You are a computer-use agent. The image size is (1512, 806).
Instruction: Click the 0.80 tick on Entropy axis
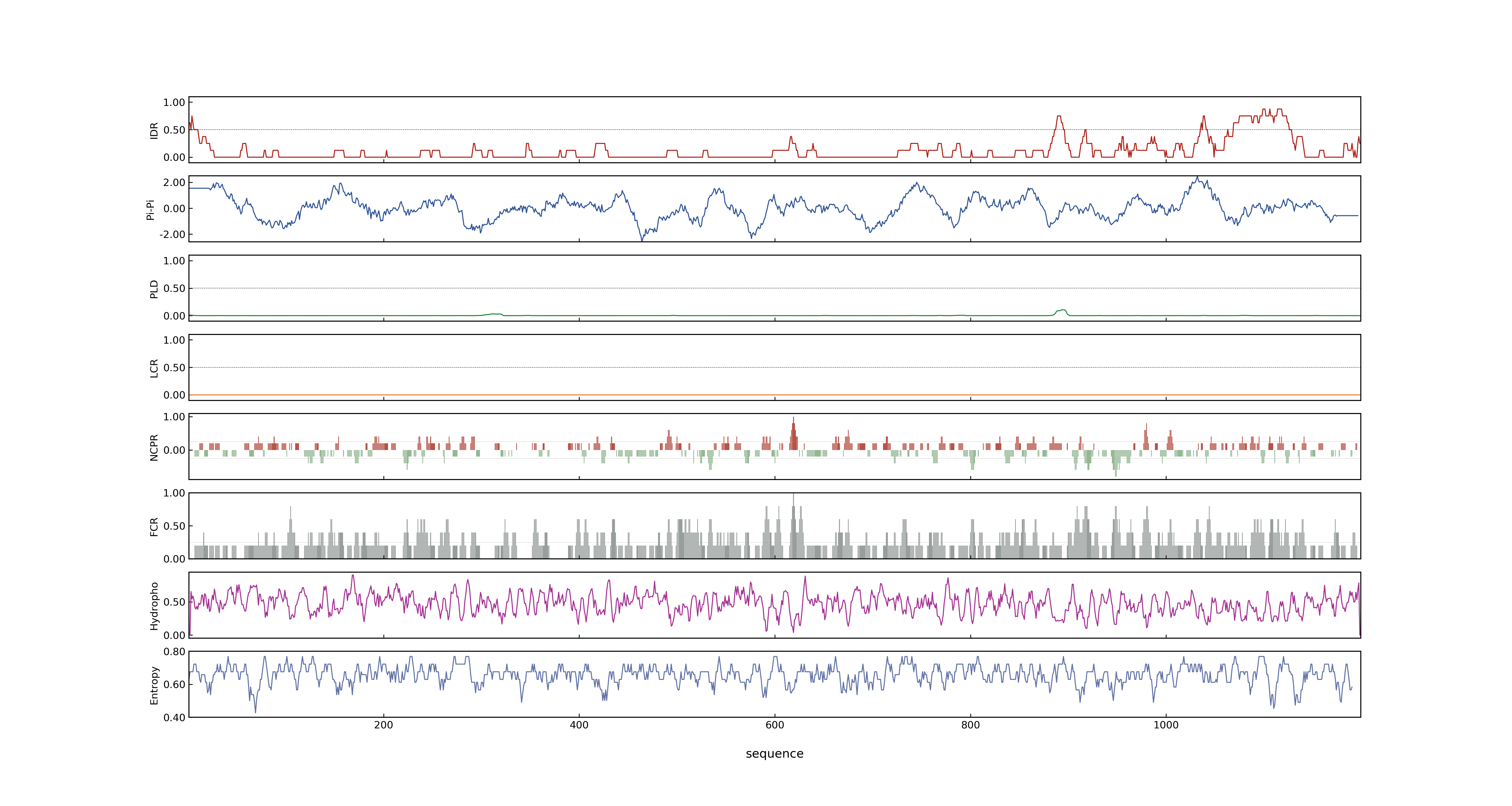pos(174,652)
